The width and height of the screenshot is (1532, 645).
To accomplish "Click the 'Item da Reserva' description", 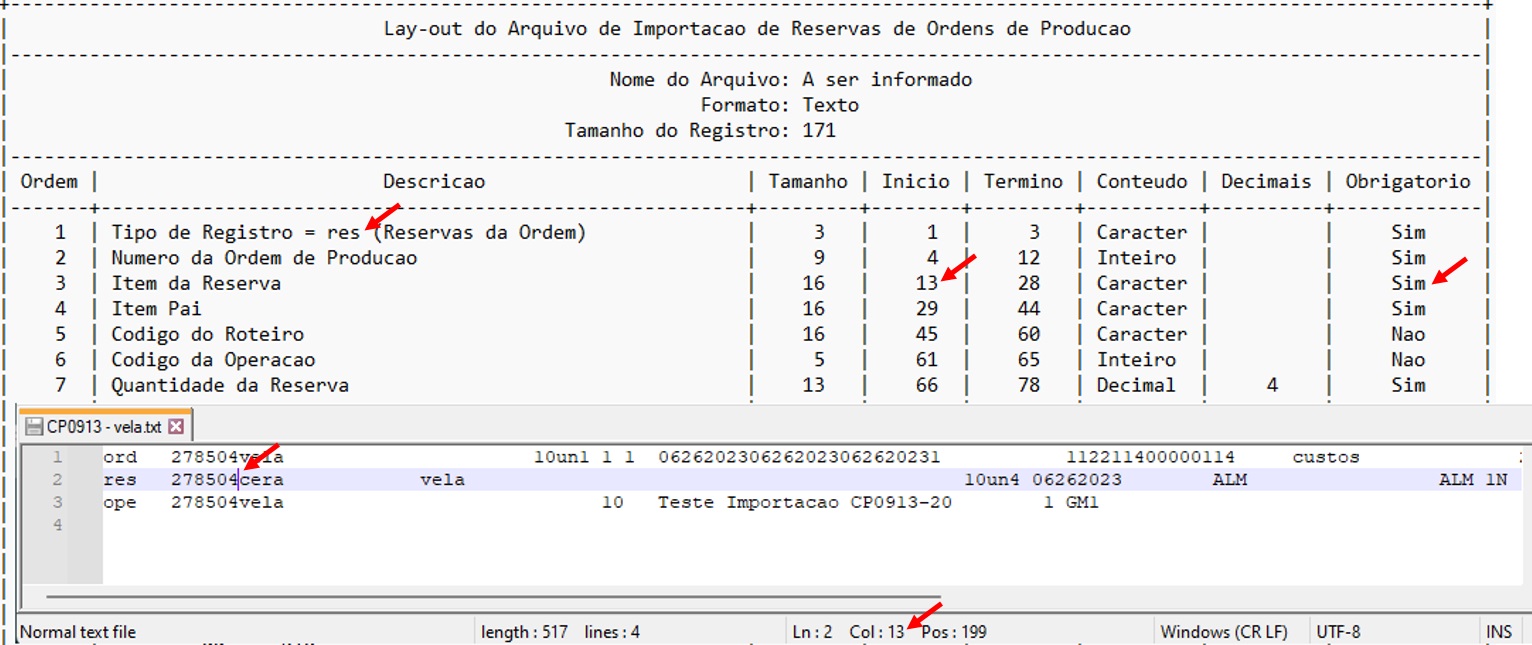I will pos(196,283).
